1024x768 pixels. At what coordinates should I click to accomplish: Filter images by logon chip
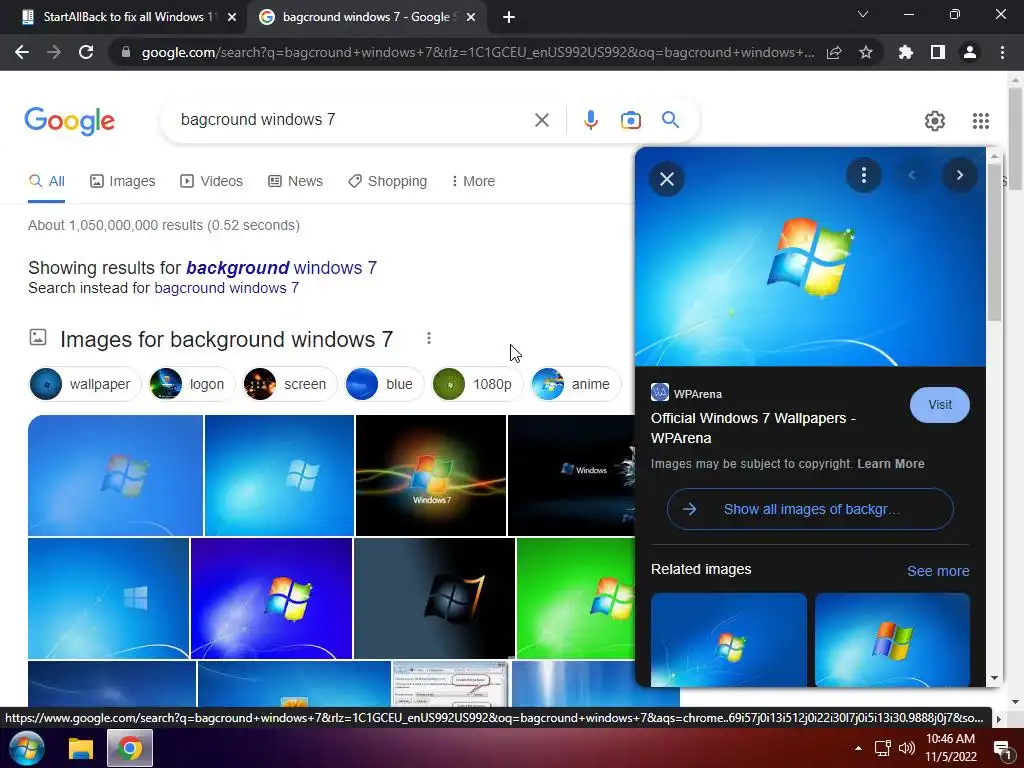[x=192, y=384]
